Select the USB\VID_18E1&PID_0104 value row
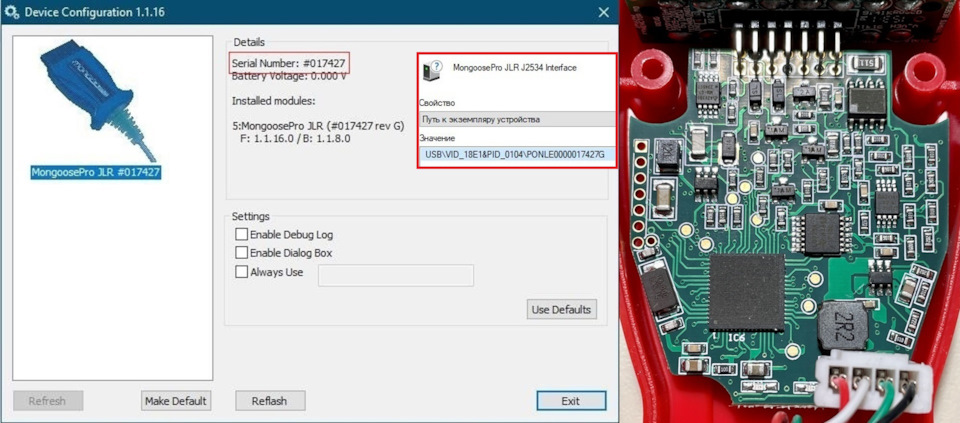This screenshot has height=423, width=960. 517,155
